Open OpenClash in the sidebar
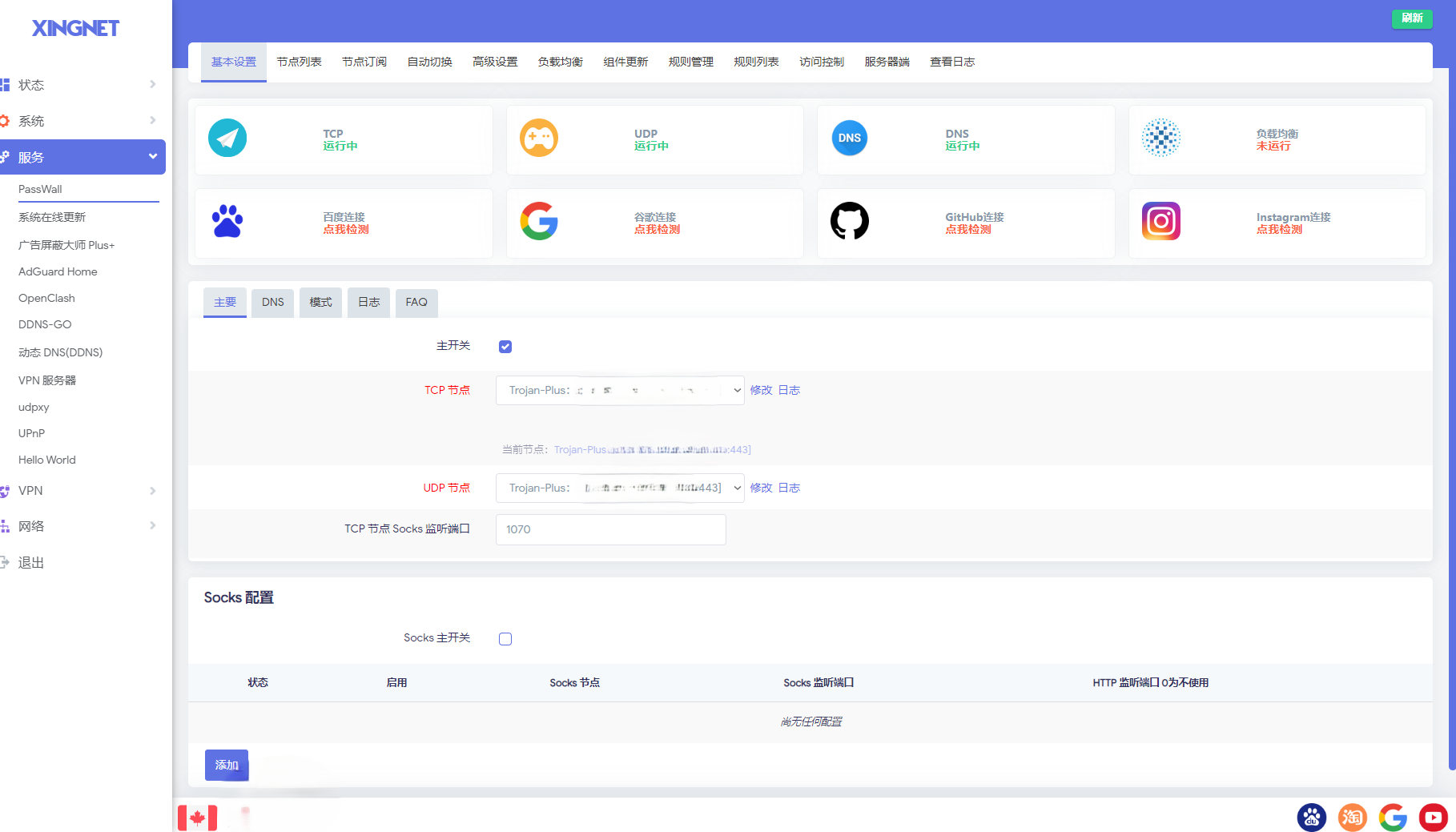The height and width of the screenshot is (832, 1456). point(46,298)
